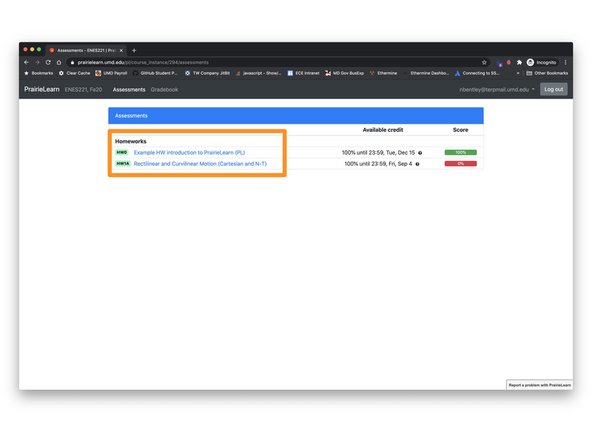Click the HW1A badge
The height and width of the screenshot is (444, 592).
(x=123, y=164)
